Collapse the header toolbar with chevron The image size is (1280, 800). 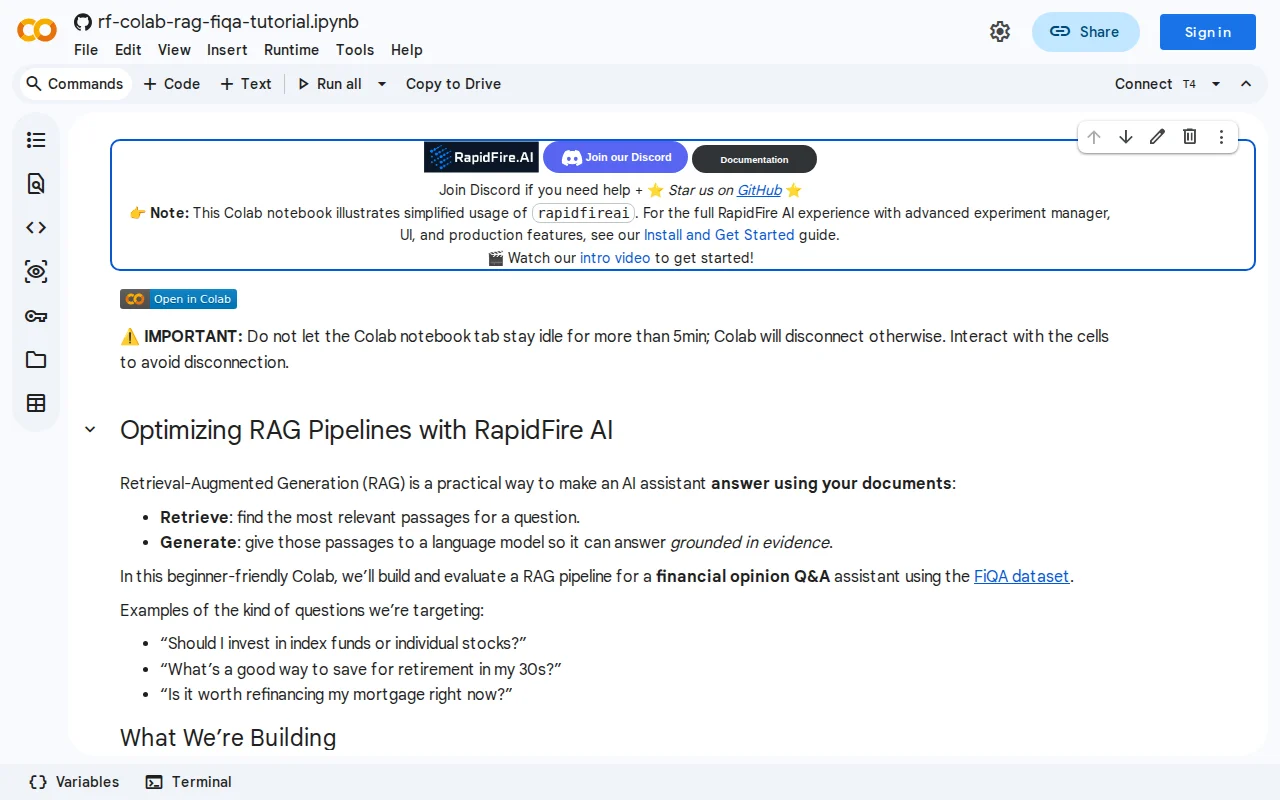(x=1246, y=84)
